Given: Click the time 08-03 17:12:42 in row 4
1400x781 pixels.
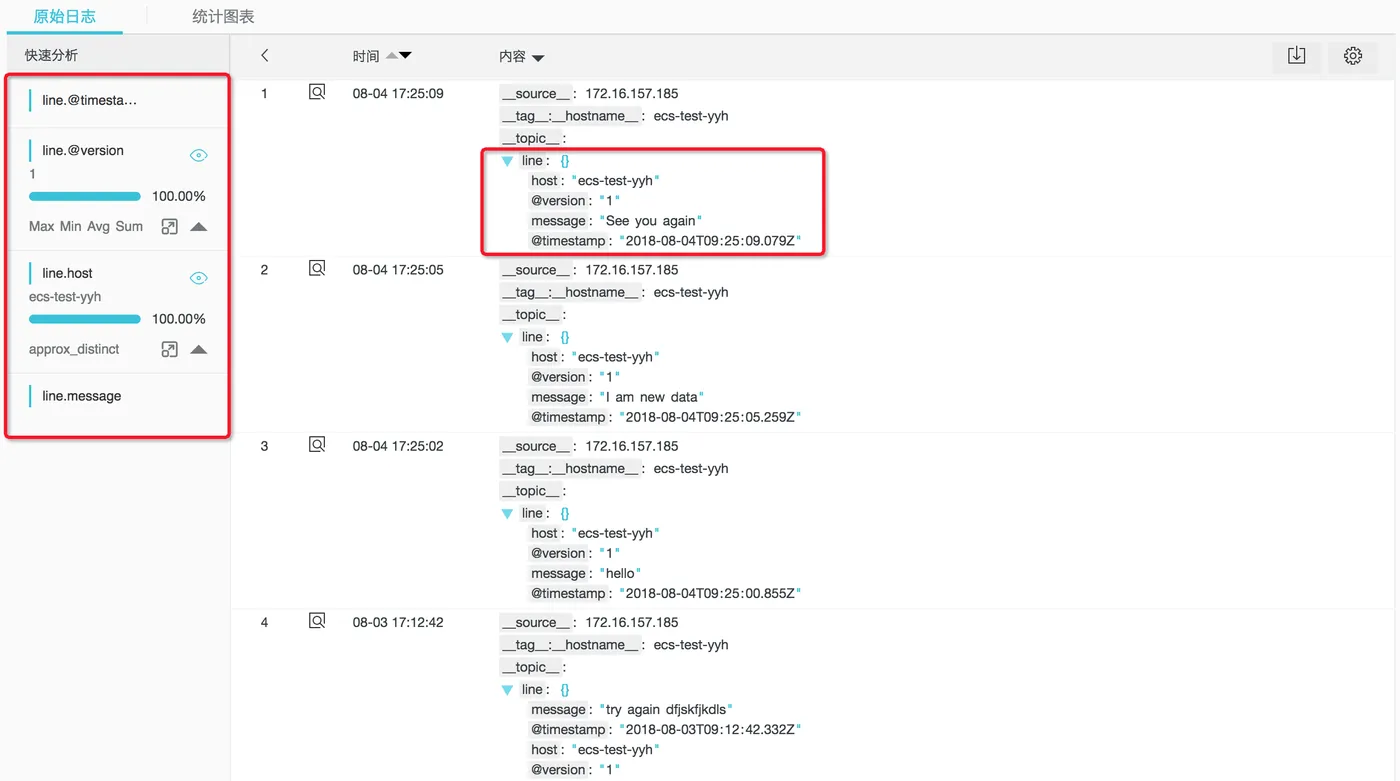Looking at the screenshot, I should point(398,621).
